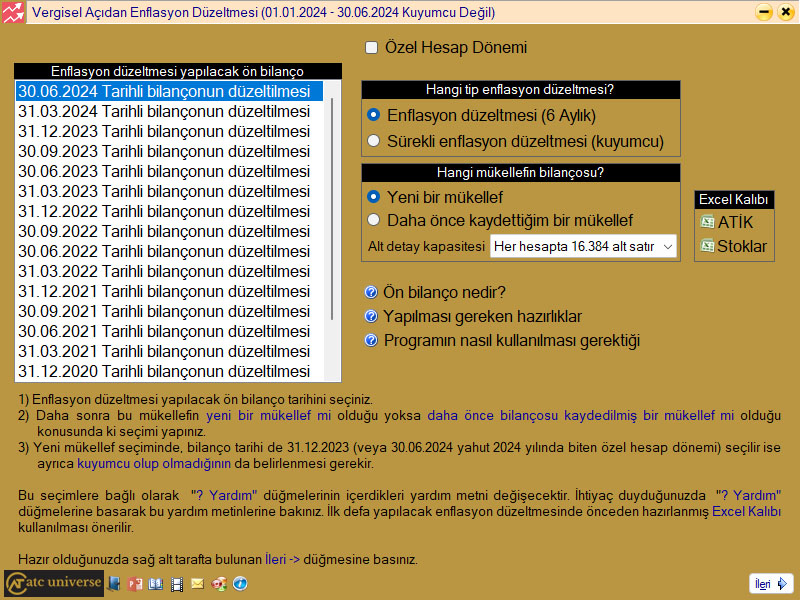Open the blue notebook icon in bottom toolbar

[114, 583]
